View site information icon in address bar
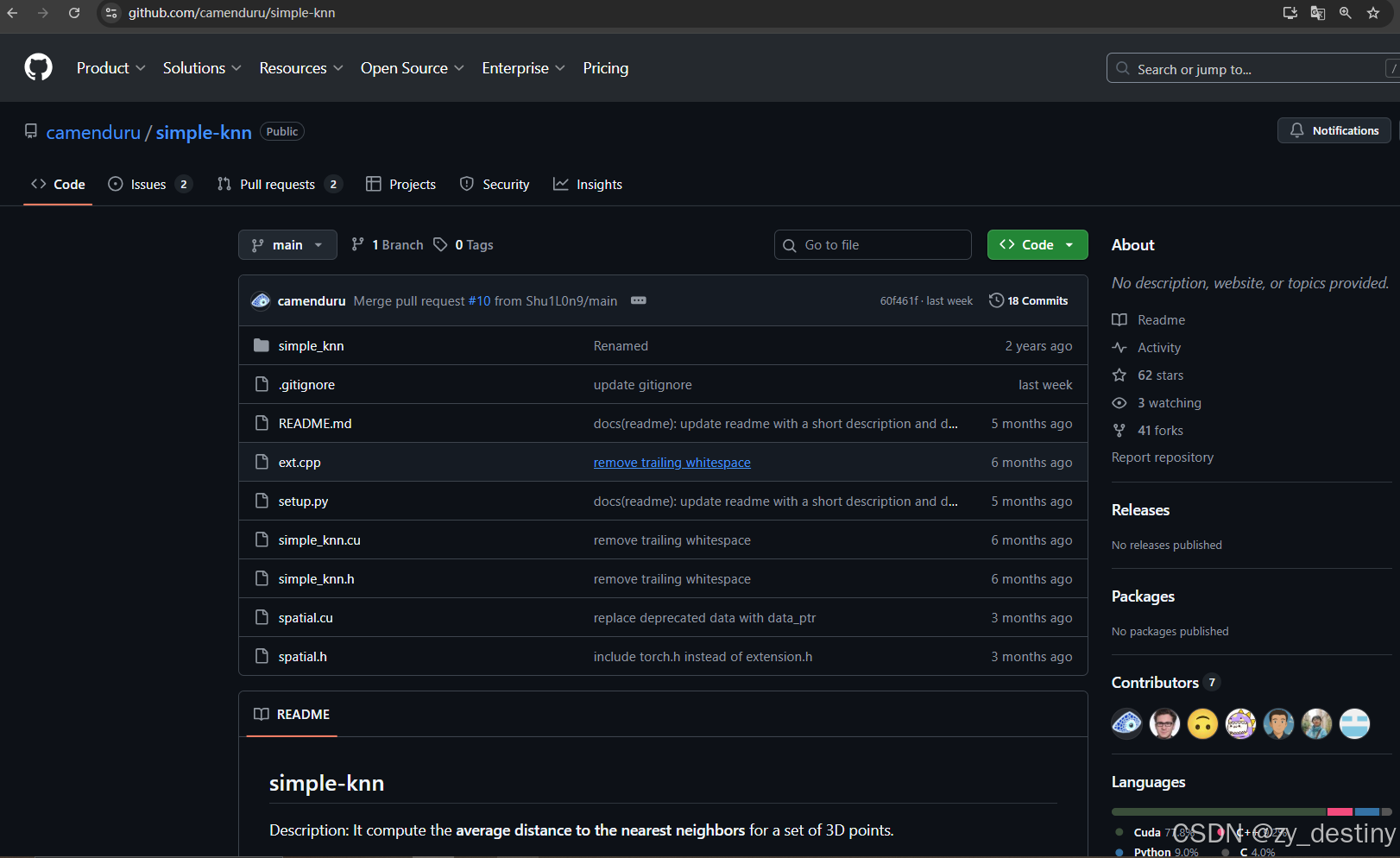 click(x=111, y=13)
